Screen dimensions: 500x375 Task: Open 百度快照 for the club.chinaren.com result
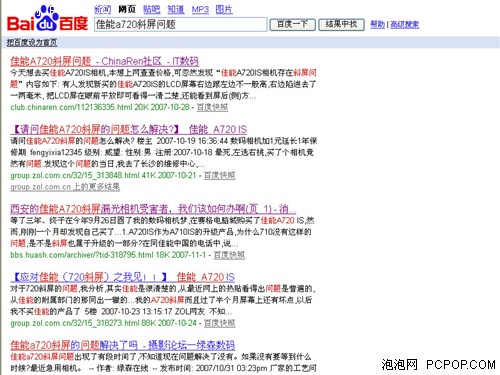point(212,107)
